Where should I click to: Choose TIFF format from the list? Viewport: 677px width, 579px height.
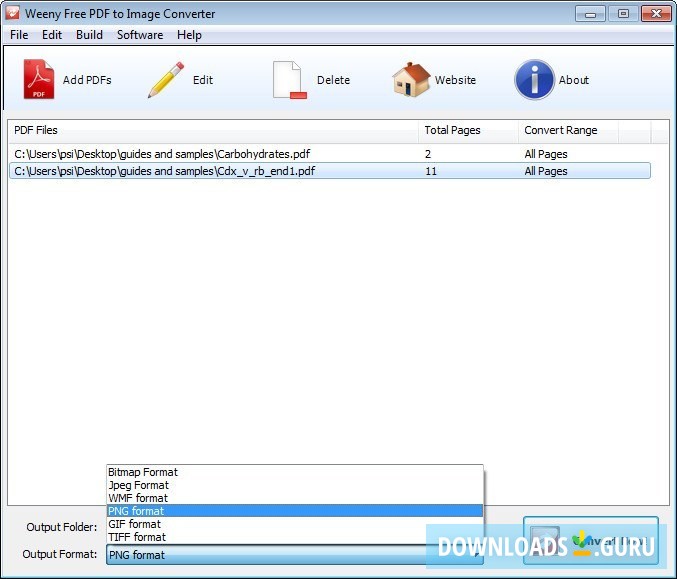[295, 537]
